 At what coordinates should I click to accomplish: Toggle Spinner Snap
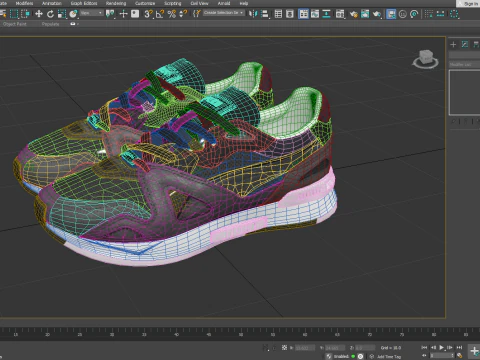(183, 14)
